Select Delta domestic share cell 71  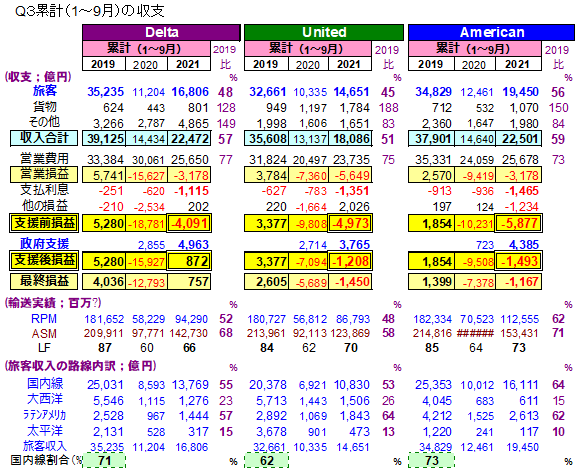tap(104, 460)
